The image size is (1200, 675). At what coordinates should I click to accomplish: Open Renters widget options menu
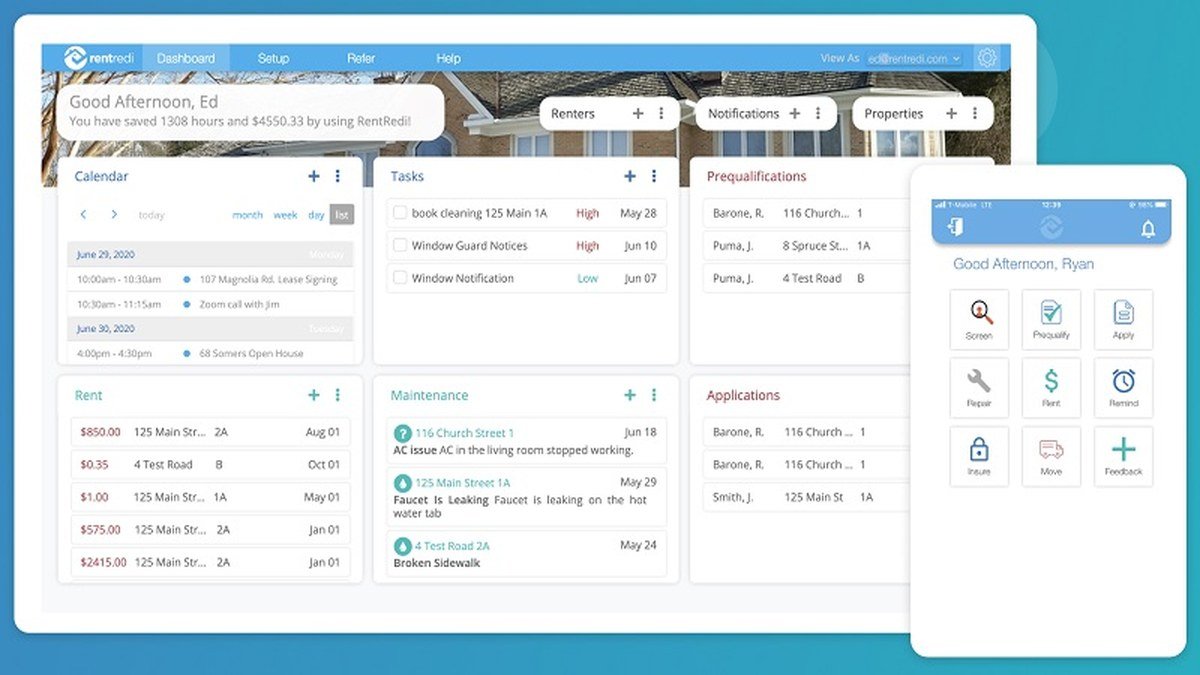click(x=661, y=114)
